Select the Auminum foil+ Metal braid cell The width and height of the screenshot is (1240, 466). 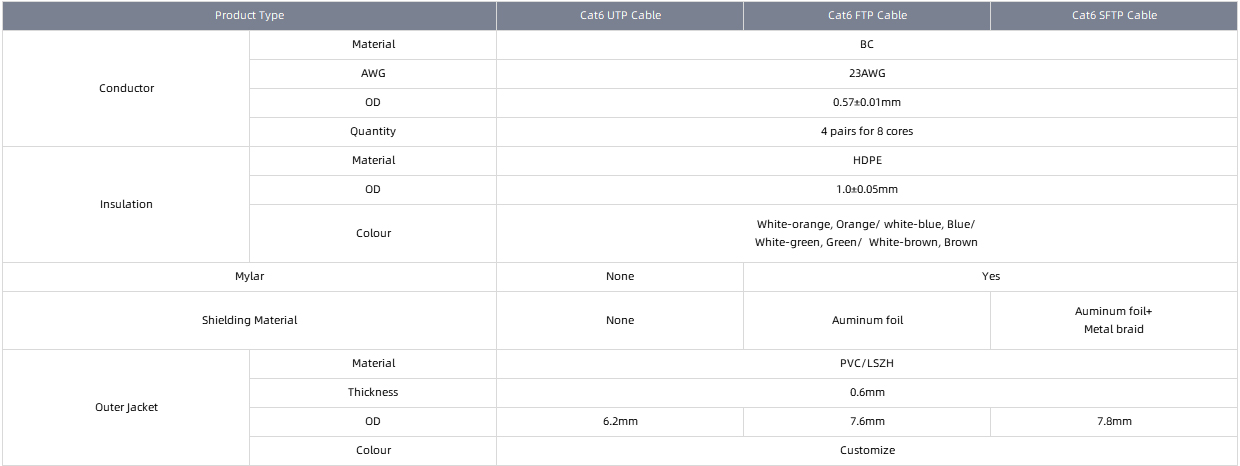tap(1114, 320)
